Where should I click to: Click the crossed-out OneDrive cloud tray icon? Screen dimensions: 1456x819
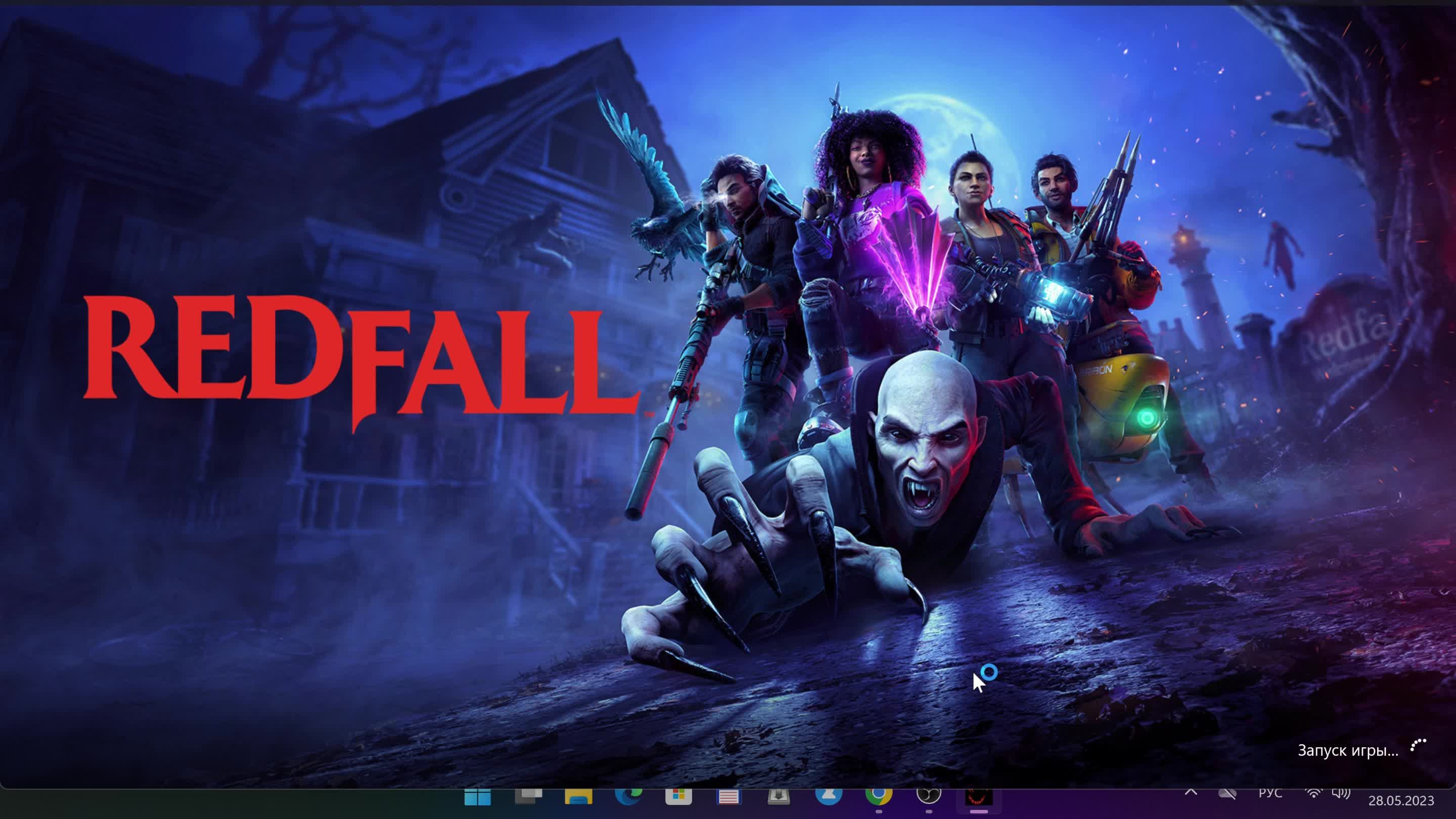[1227, 794]
